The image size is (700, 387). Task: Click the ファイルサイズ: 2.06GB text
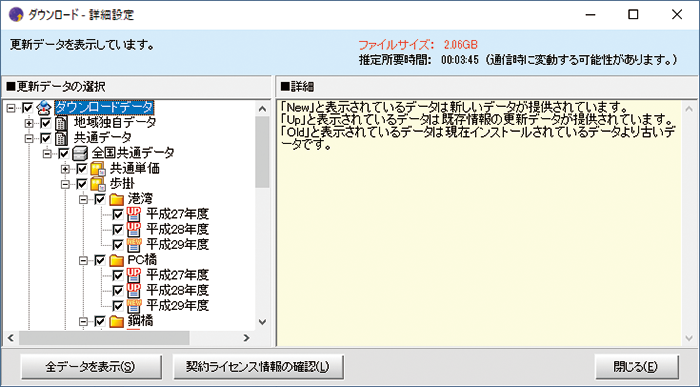[418, 45]
